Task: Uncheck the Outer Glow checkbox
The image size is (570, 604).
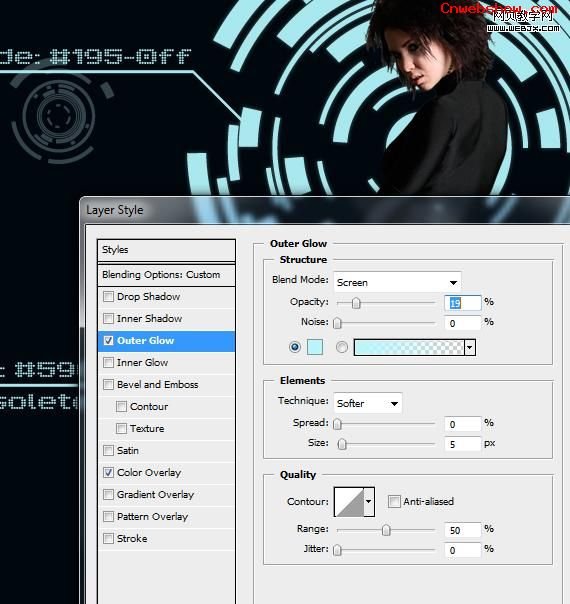Action: tap(109, 341)
